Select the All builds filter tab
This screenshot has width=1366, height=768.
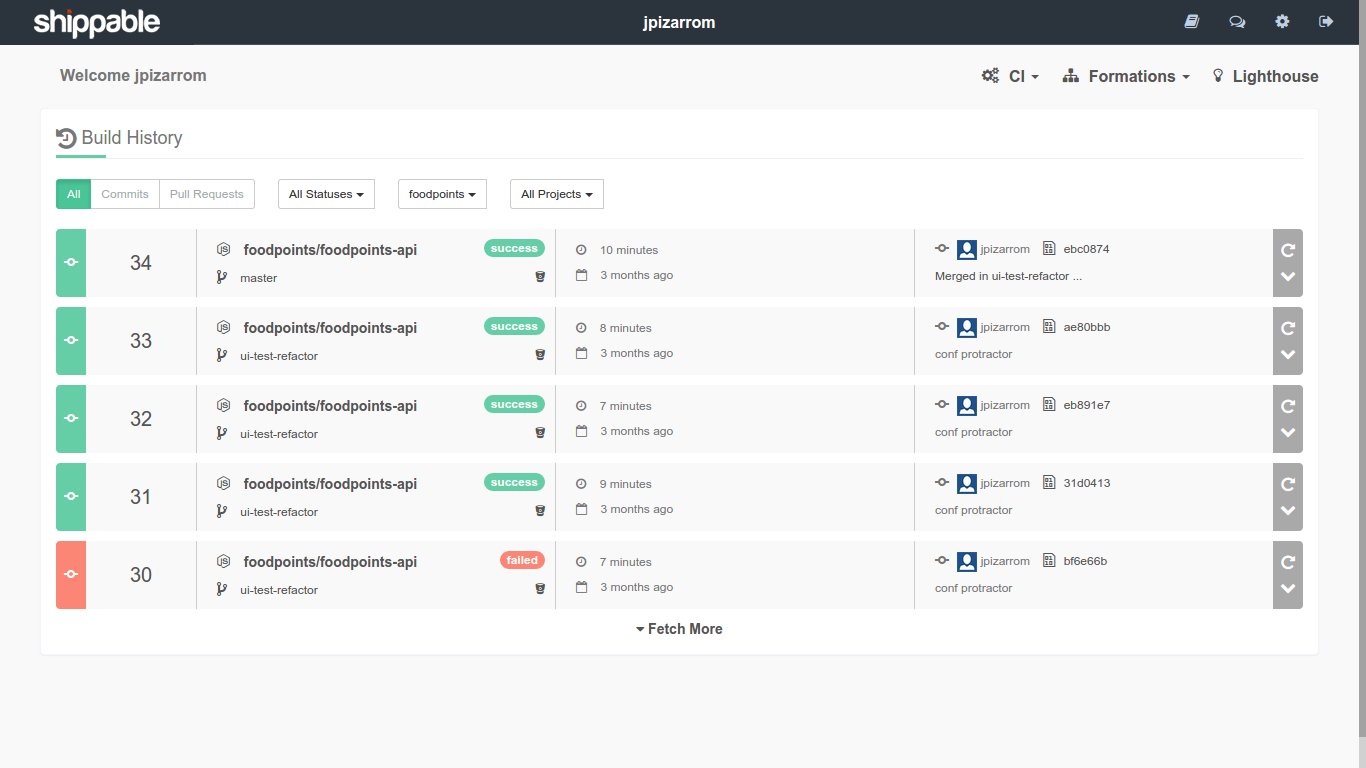pyautogui.click(x=74, y=194)
